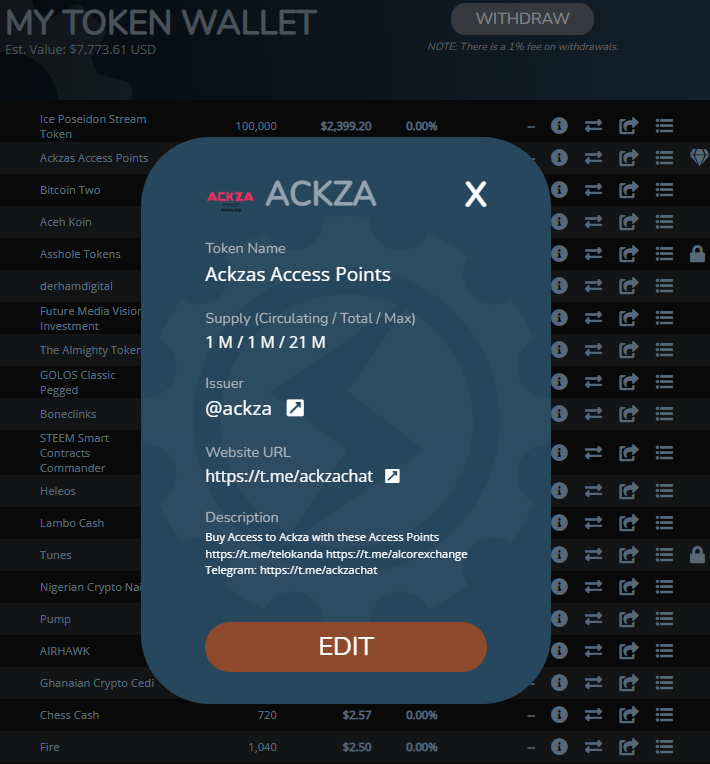Viewport: 710px width, 764px height.
Task: Open the @ackza issuer profile link icon
Action: [x=295, y=408]
